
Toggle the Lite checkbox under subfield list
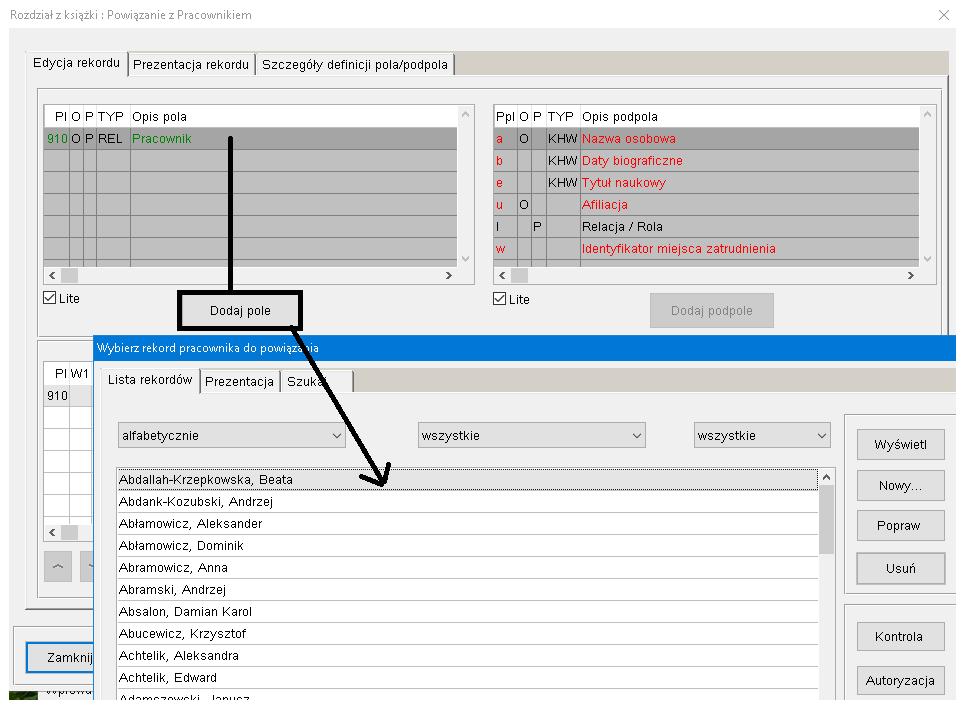(x=500, y=299)
